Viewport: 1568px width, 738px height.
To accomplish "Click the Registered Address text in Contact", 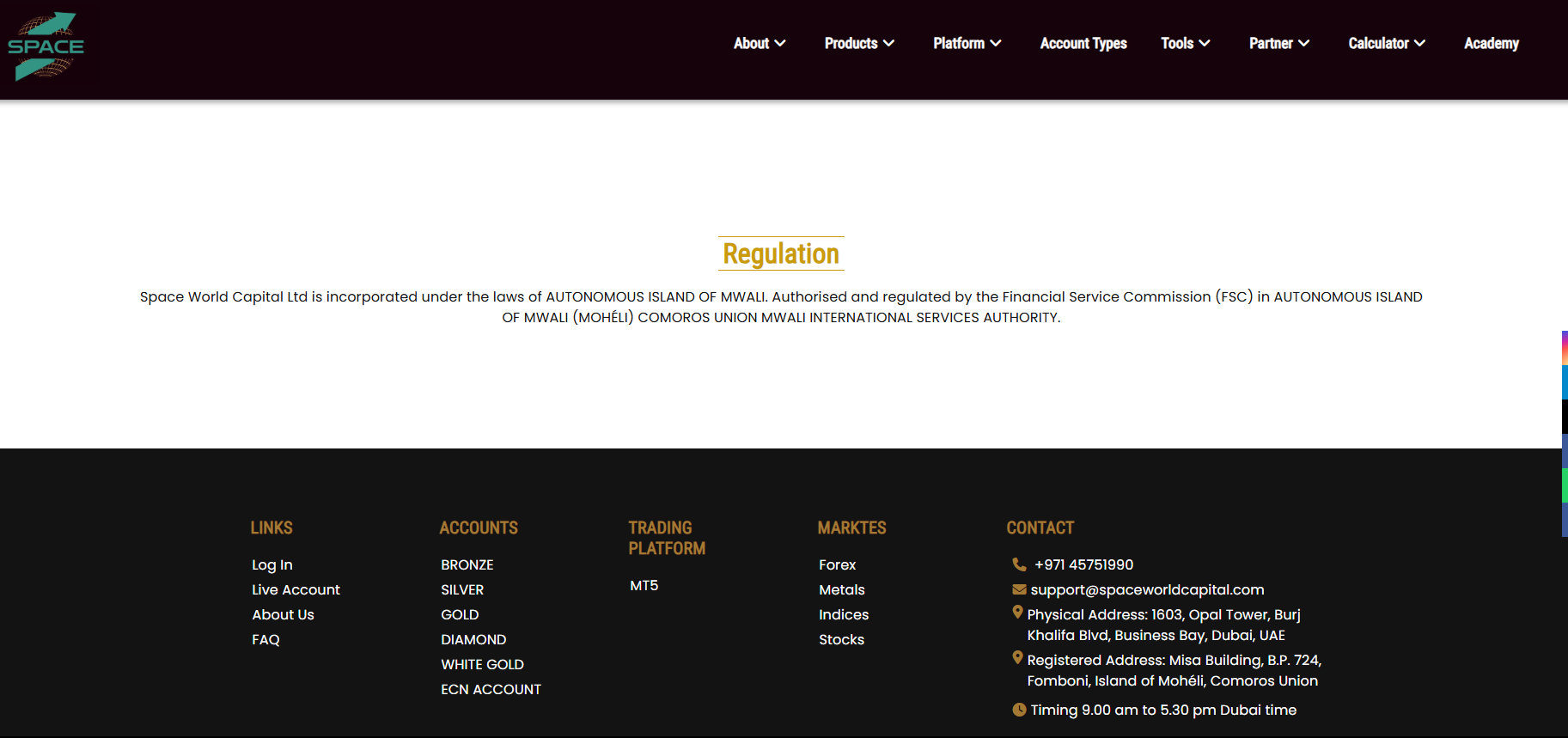I will [1174, 670].
